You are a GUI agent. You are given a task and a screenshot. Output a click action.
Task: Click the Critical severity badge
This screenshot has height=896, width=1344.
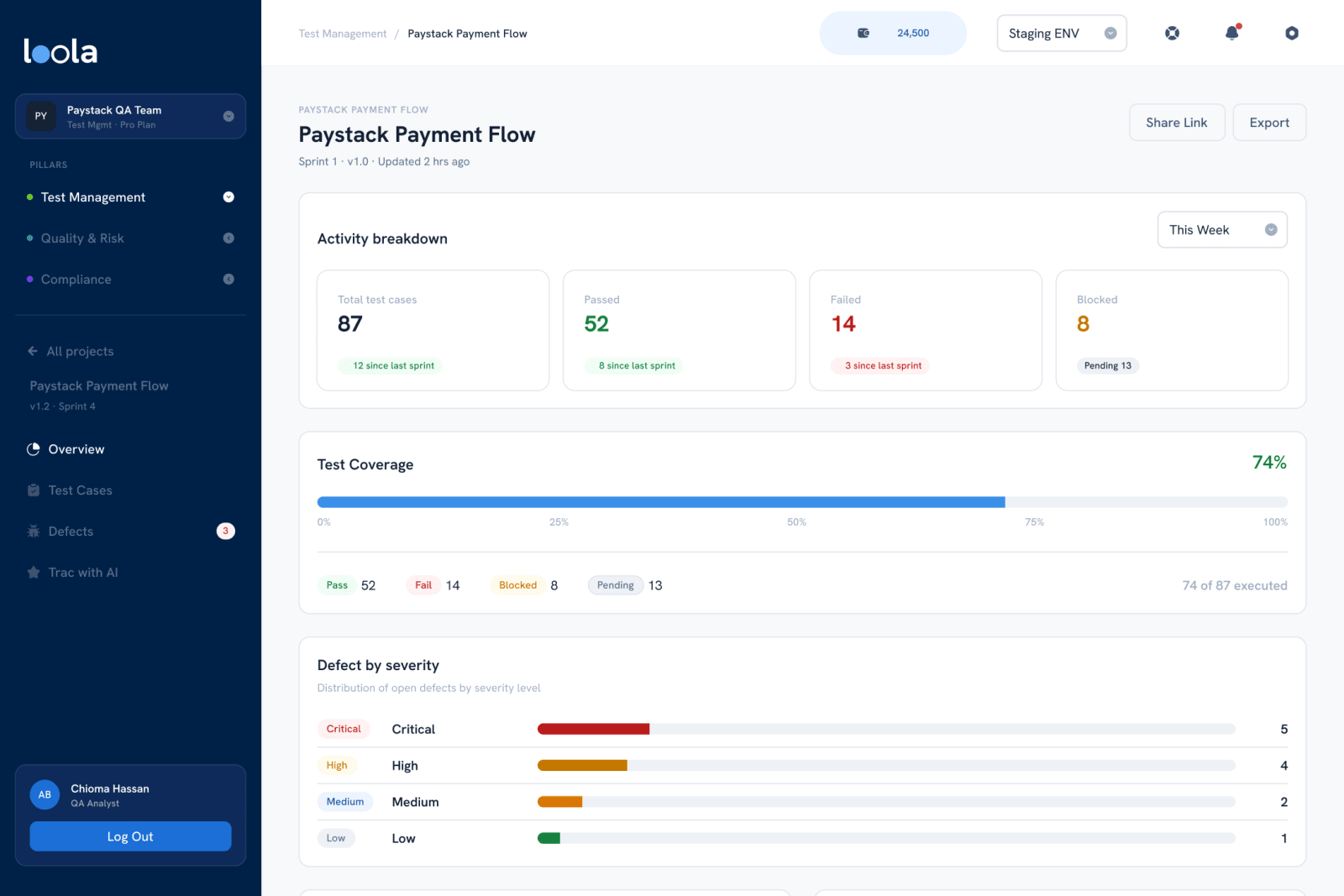344,729
